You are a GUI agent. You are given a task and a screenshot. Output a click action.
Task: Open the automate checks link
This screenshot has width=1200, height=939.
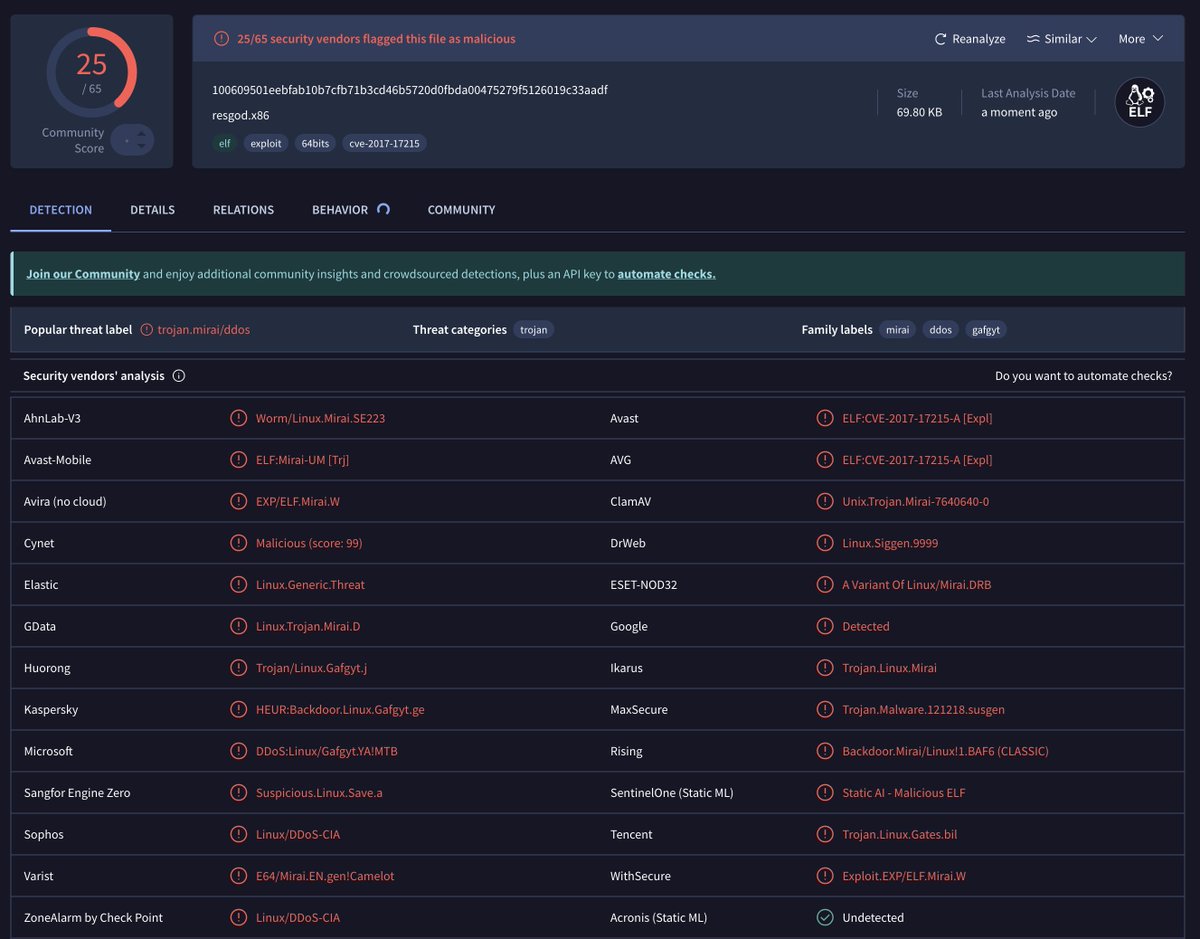click(x=666, y=274)
